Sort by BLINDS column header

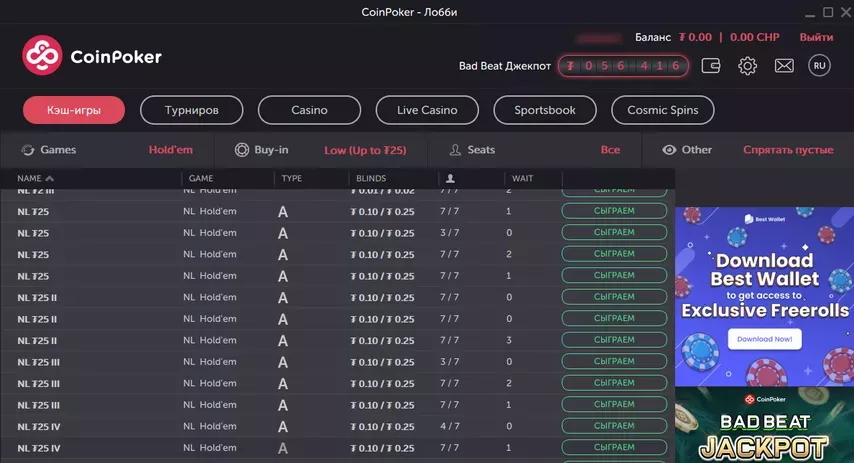point(371,178)
